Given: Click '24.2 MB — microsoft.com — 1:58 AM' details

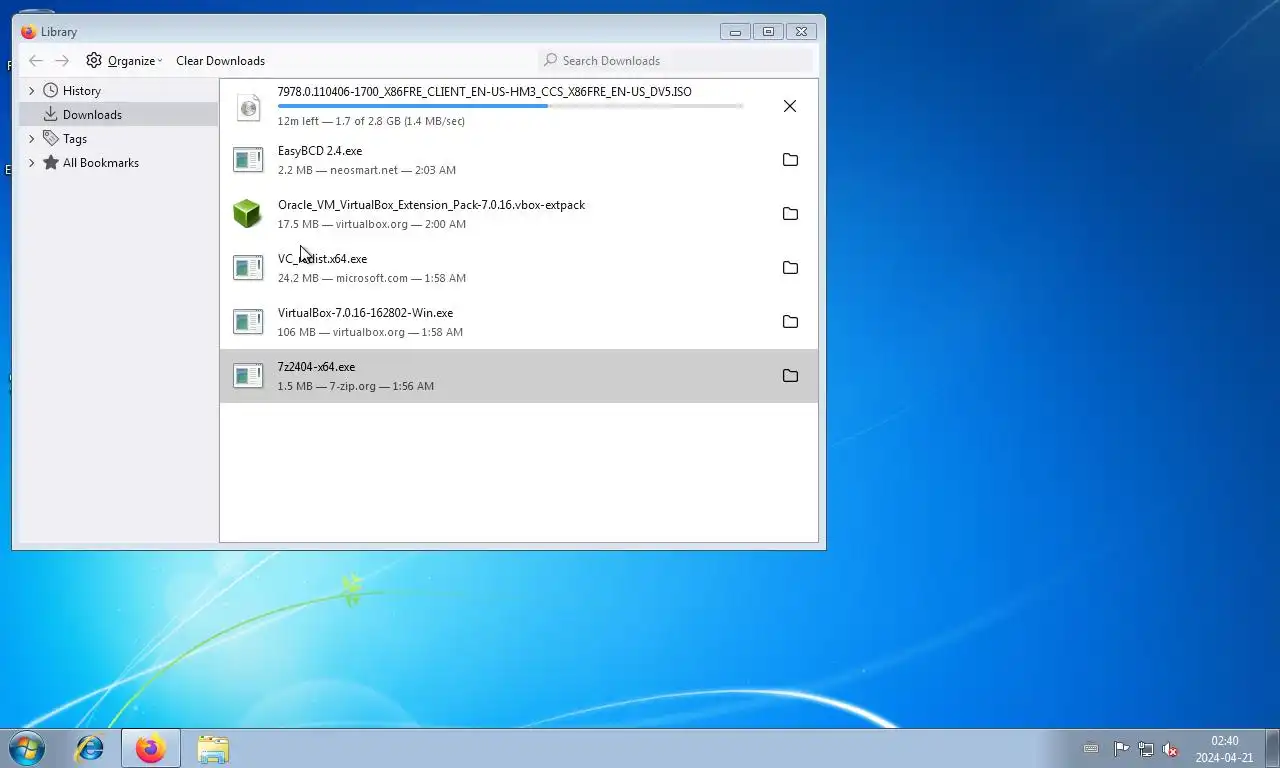Looking at the screenshot, I should [x=372, y=279].
